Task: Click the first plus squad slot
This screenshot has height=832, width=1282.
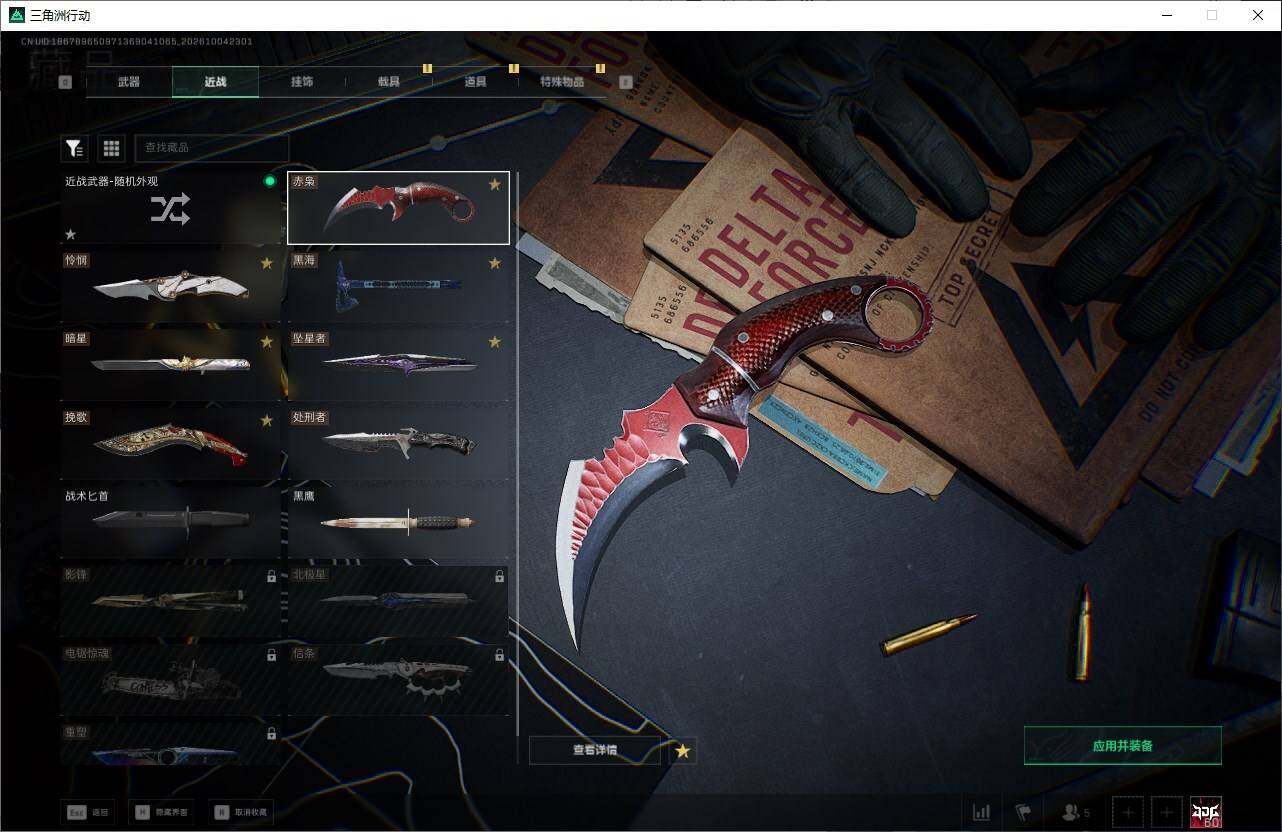Action: (1128, 812)
